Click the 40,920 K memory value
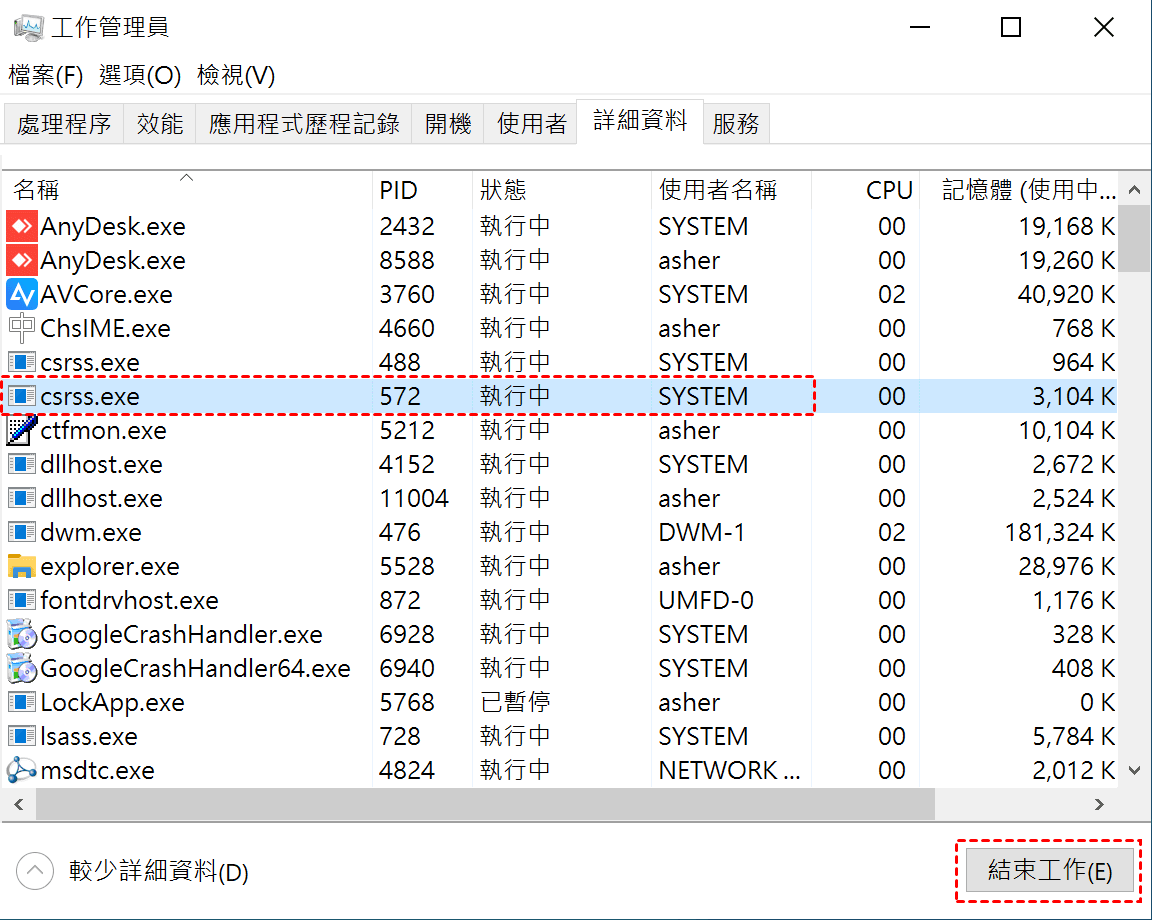This screenshot has width=1152, height=920. tap(1066, 294)
